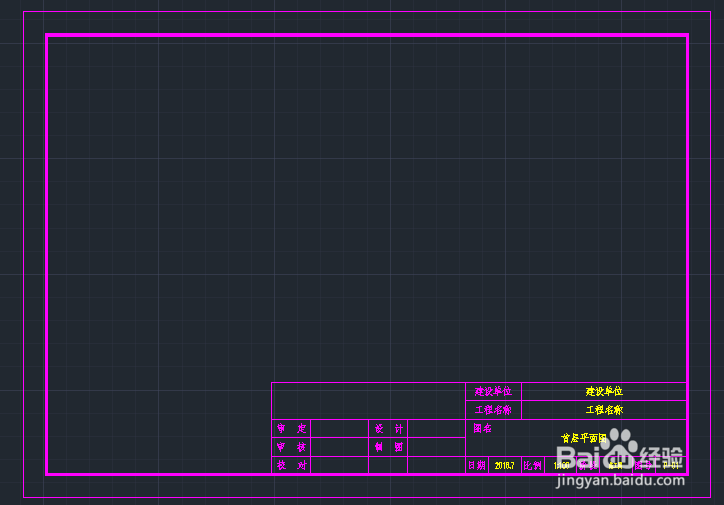Screen dimensions: 724x505
Task: Pick the 制图 label text
Action: [x=389, y=447]
